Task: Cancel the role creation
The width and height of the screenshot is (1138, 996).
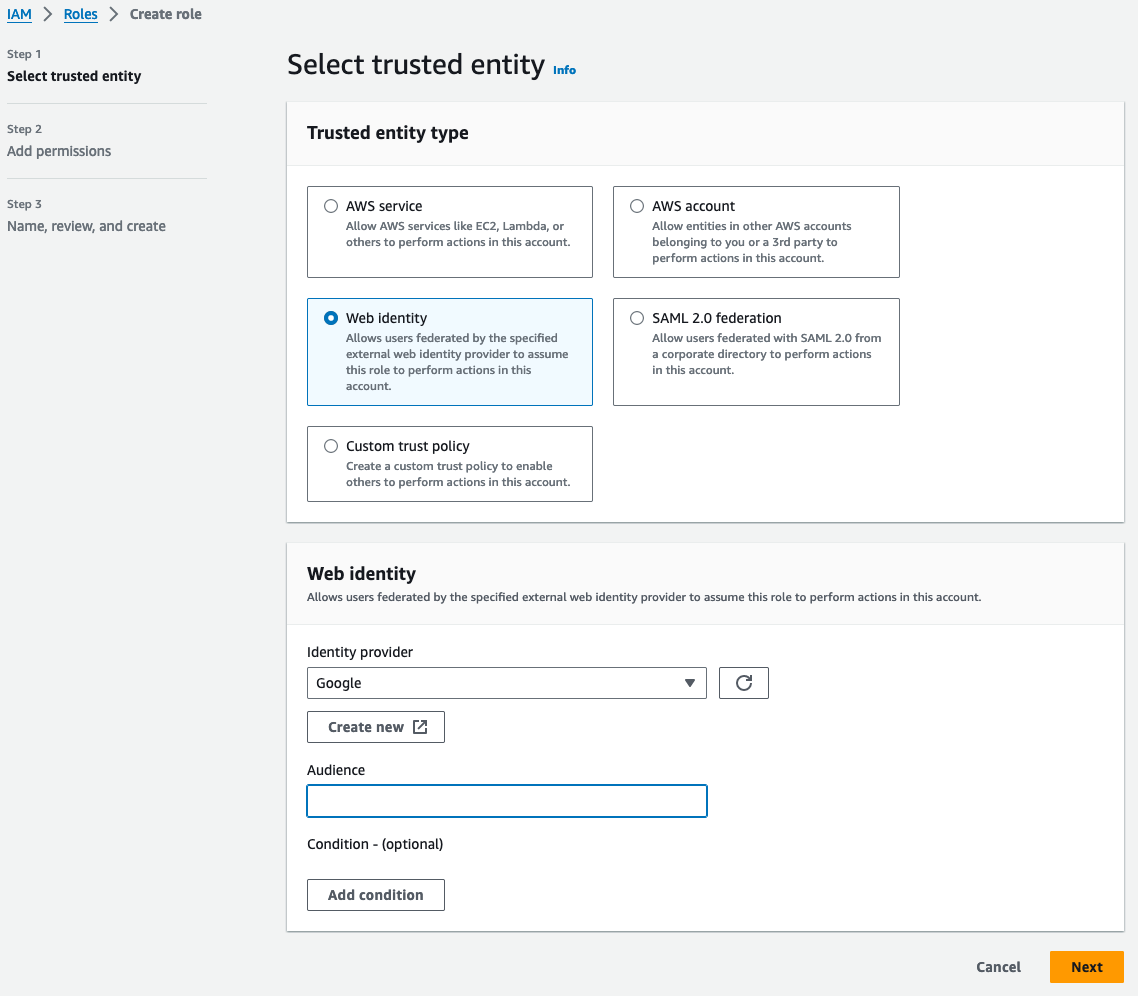Action: [x=997, y=967]
